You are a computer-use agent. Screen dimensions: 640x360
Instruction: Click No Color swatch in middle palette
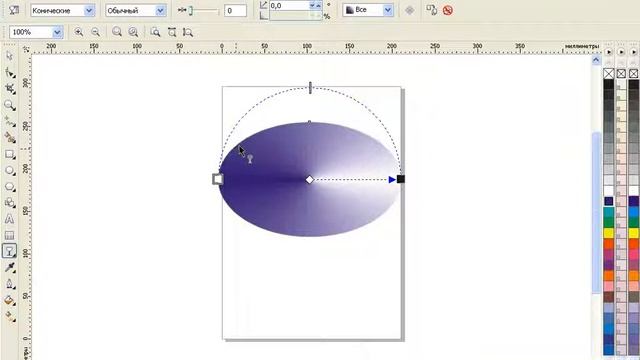tap(621, 73)
